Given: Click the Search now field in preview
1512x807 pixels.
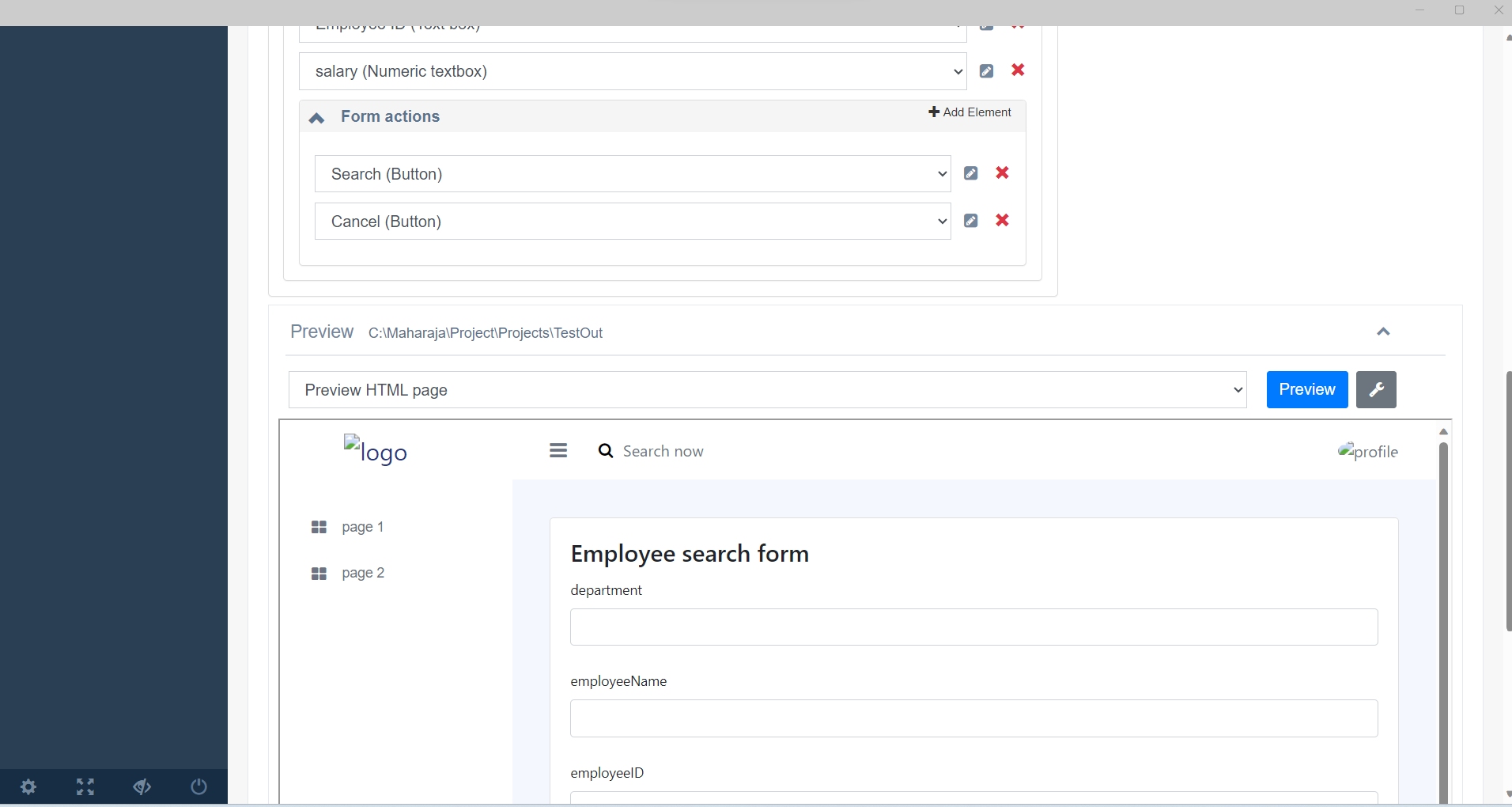Looking at the screenshot, I should point(663,451).
